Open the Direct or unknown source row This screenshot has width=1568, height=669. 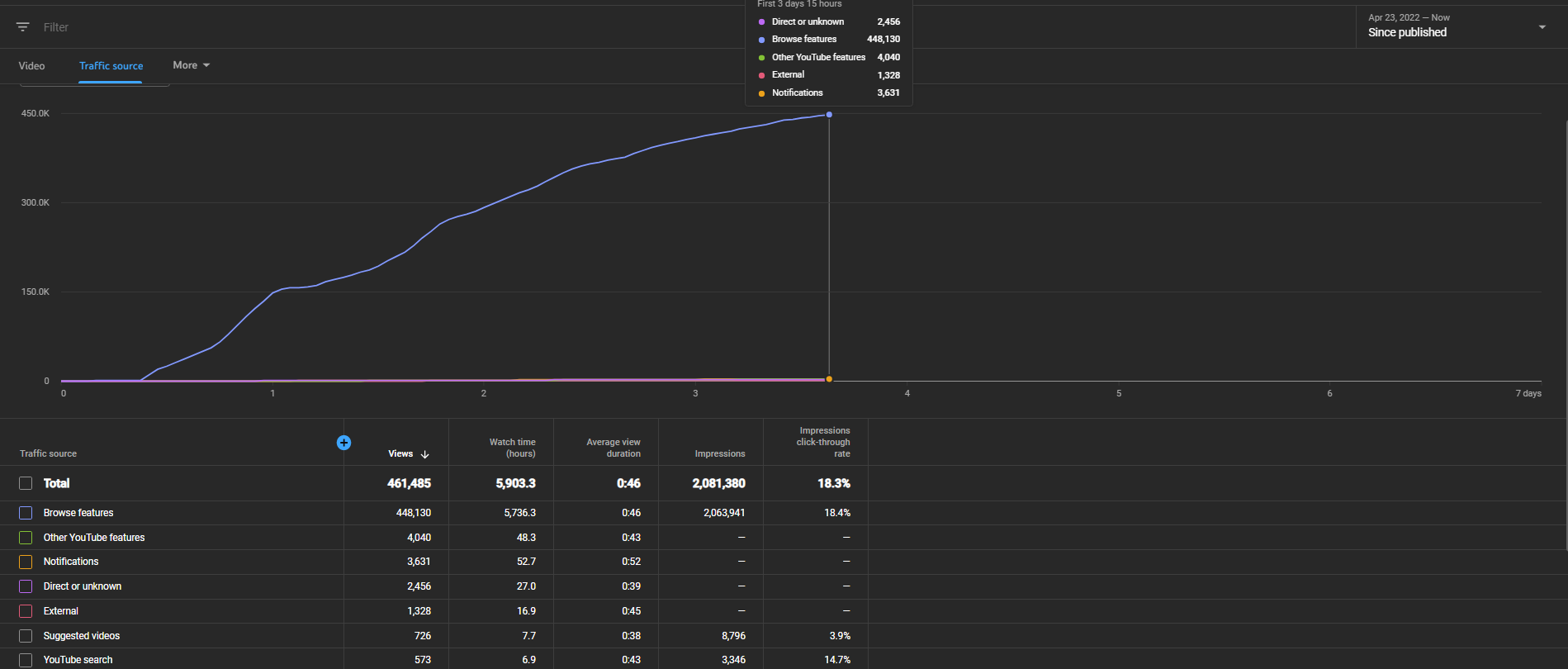(83, 586)
